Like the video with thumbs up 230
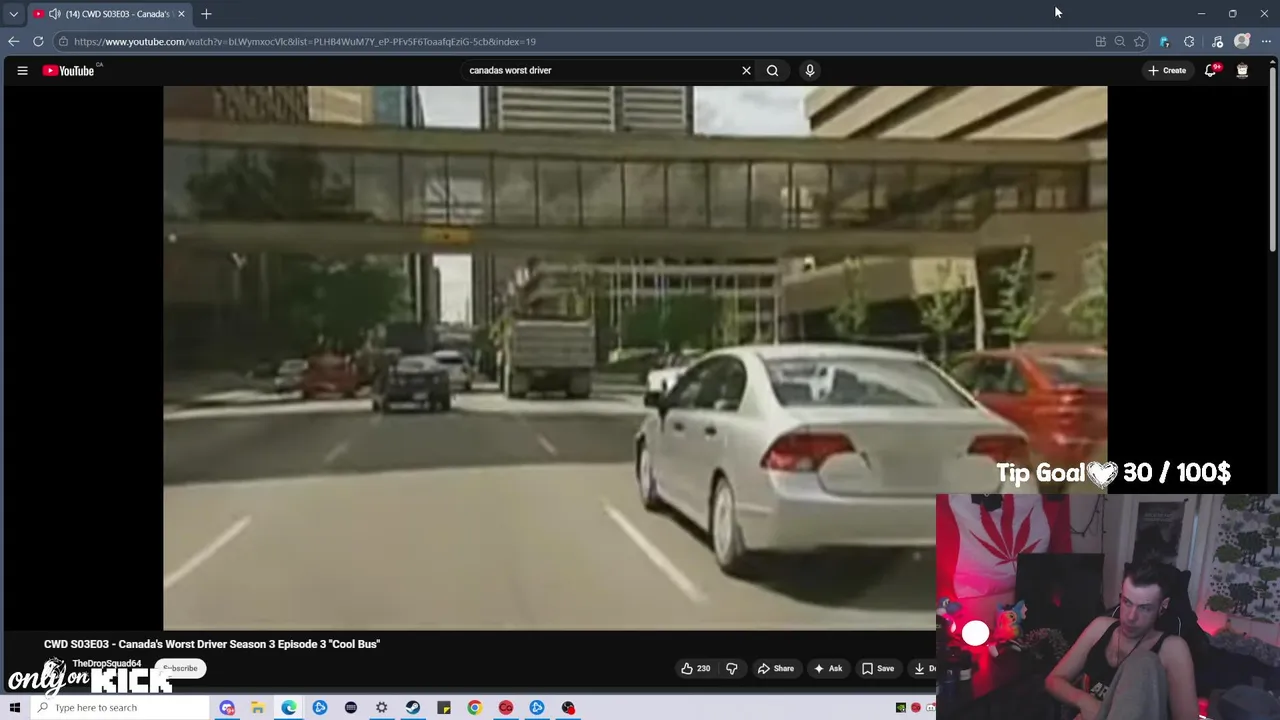Viewport: 1280px width, 720px height. point(695,668)
